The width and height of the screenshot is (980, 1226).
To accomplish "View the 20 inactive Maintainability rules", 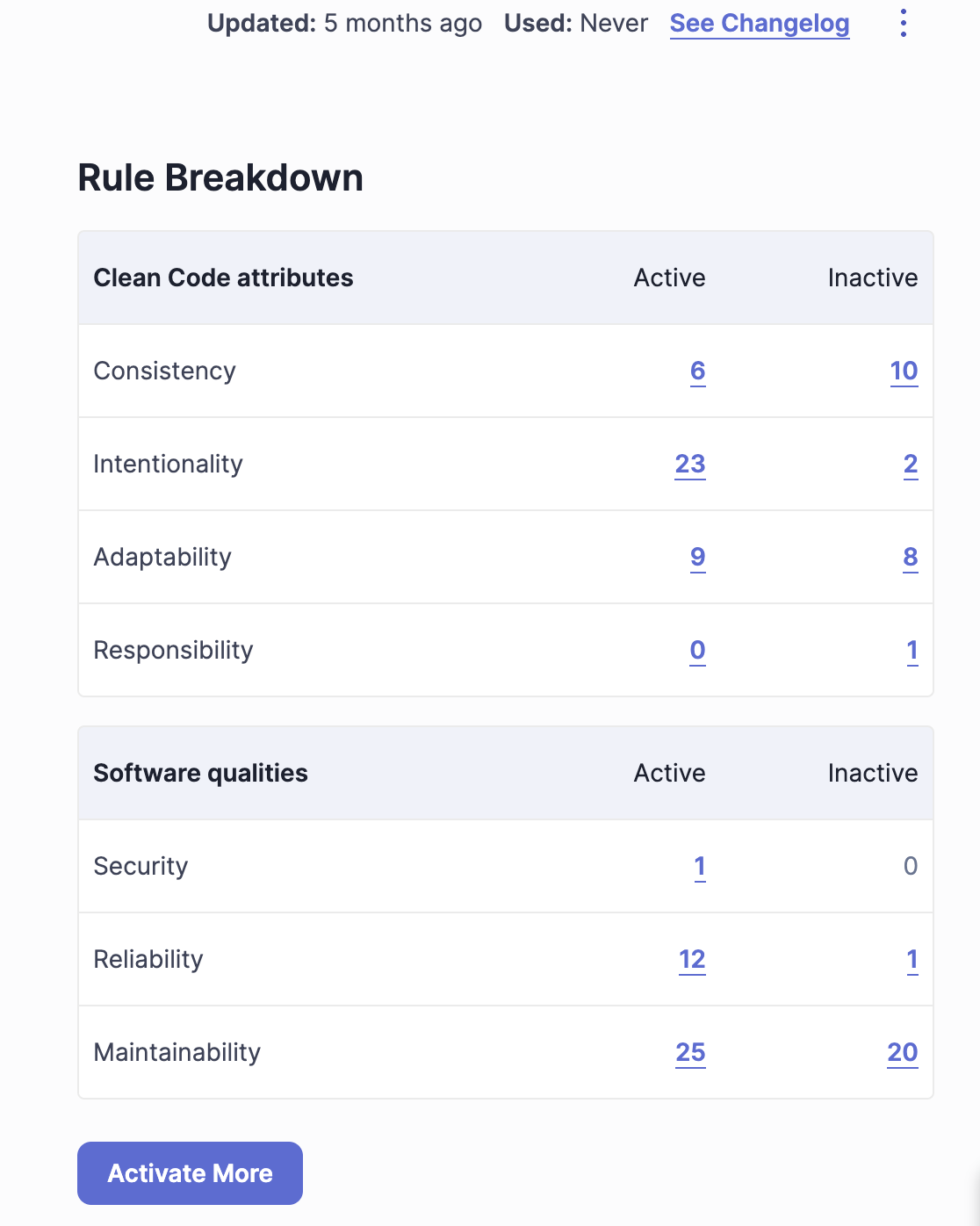I will coord(903,1052).
